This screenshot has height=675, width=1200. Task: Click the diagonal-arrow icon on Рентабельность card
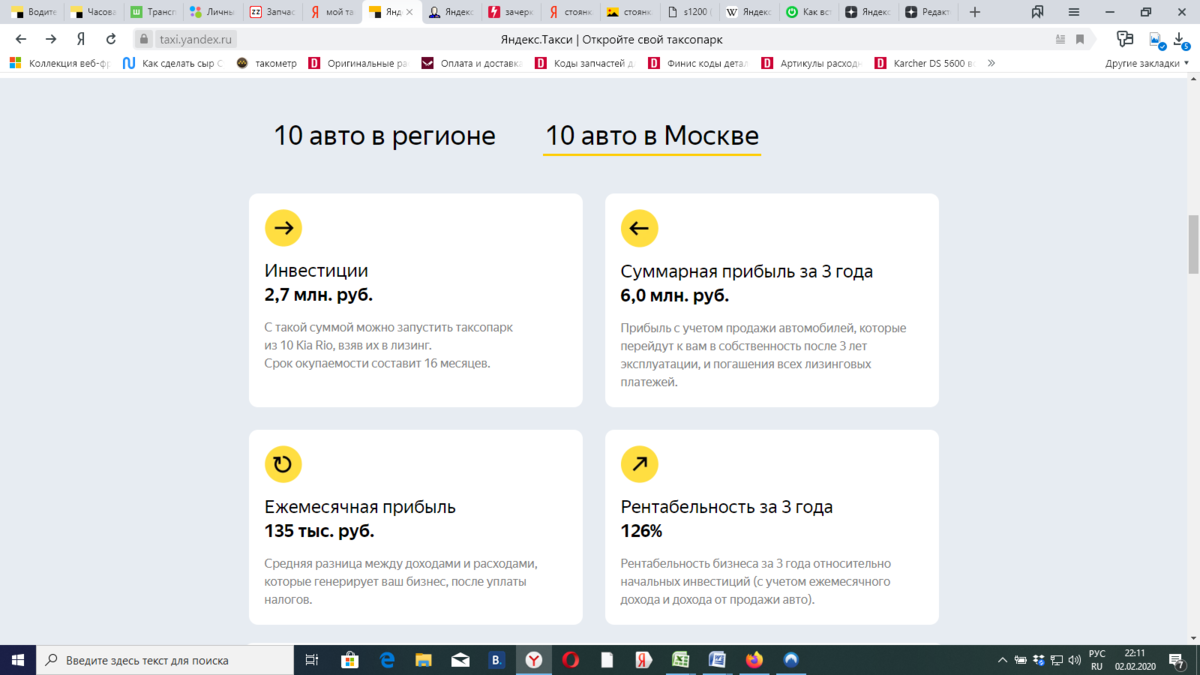tap(639, 464)
